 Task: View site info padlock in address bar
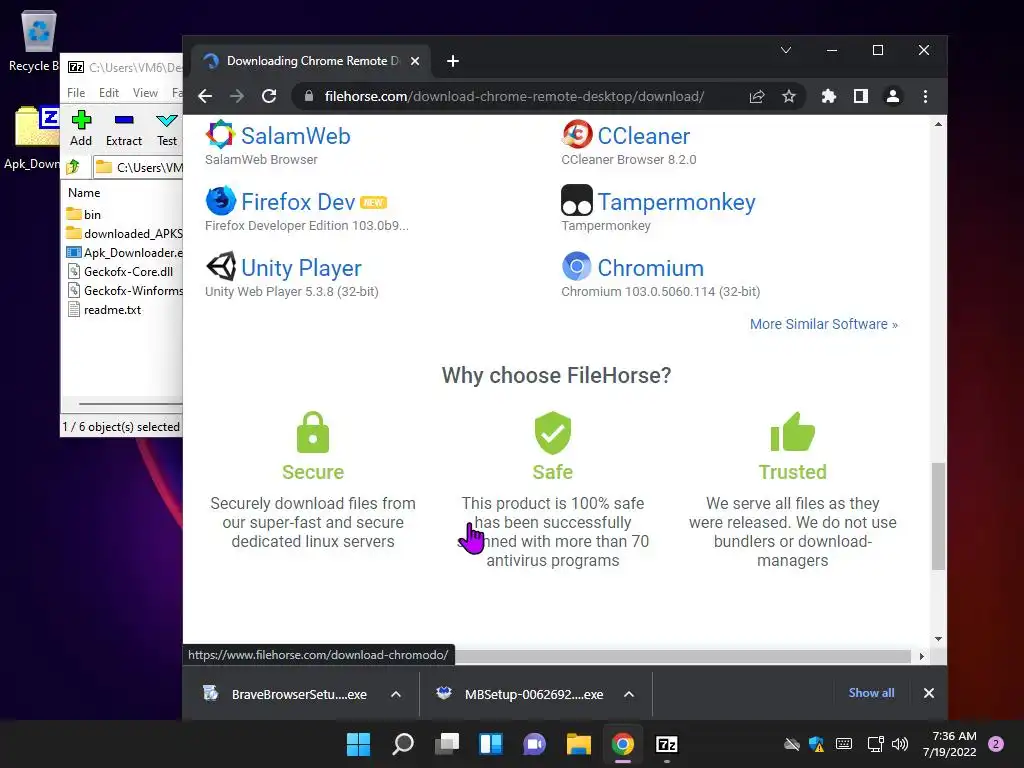[309, 97]
